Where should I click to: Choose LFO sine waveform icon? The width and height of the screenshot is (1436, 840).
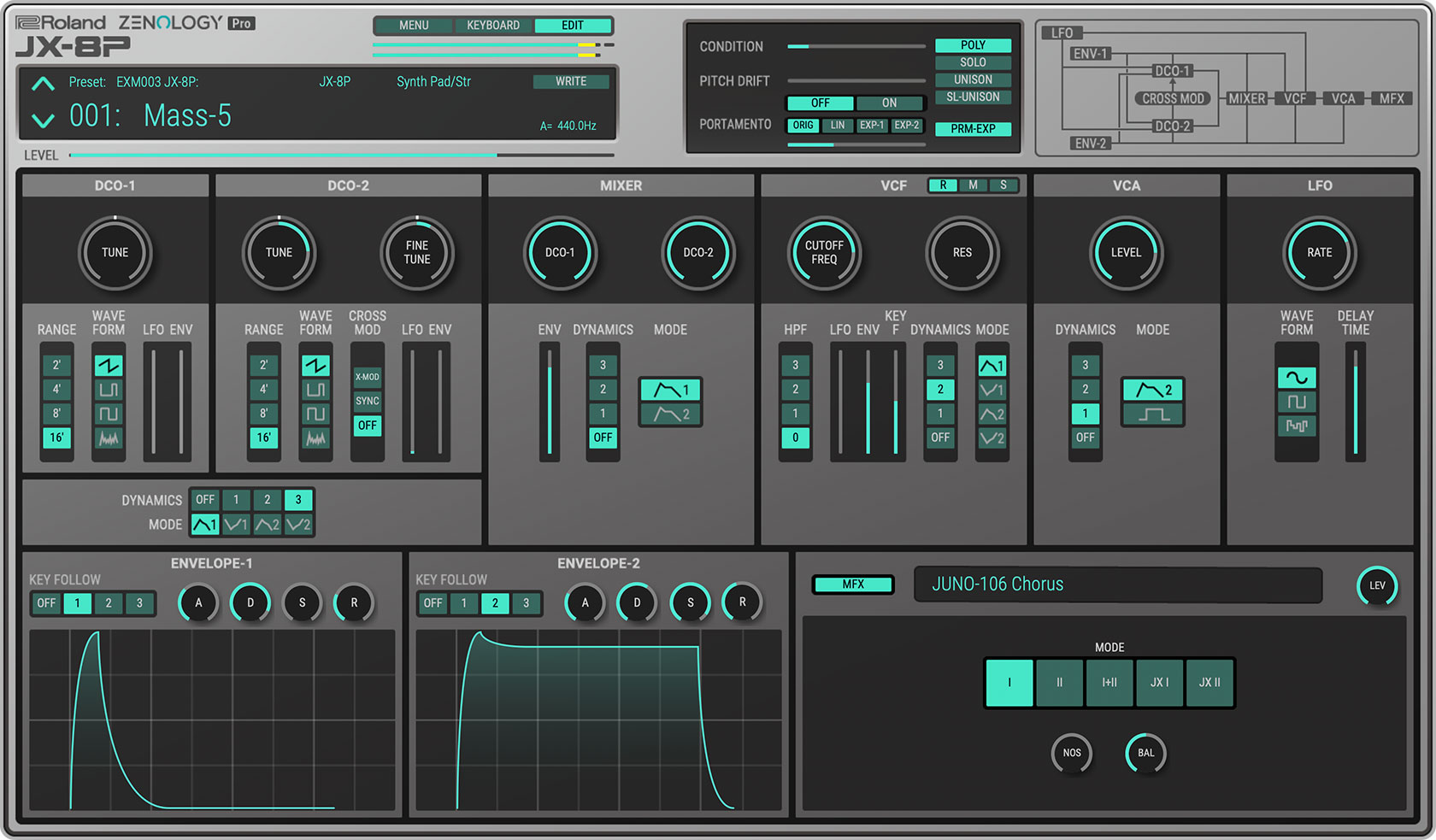(x=1297, y=378)
